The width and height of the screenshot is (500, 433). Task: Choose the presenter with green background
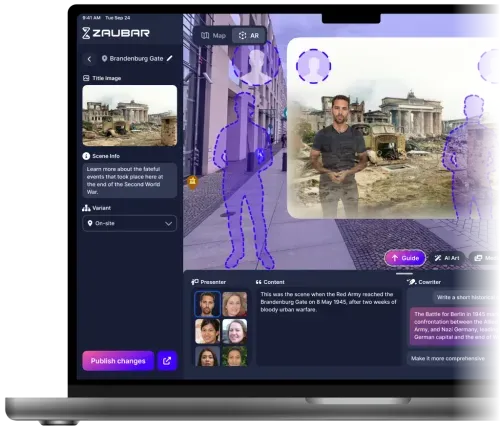coord(235,356)
